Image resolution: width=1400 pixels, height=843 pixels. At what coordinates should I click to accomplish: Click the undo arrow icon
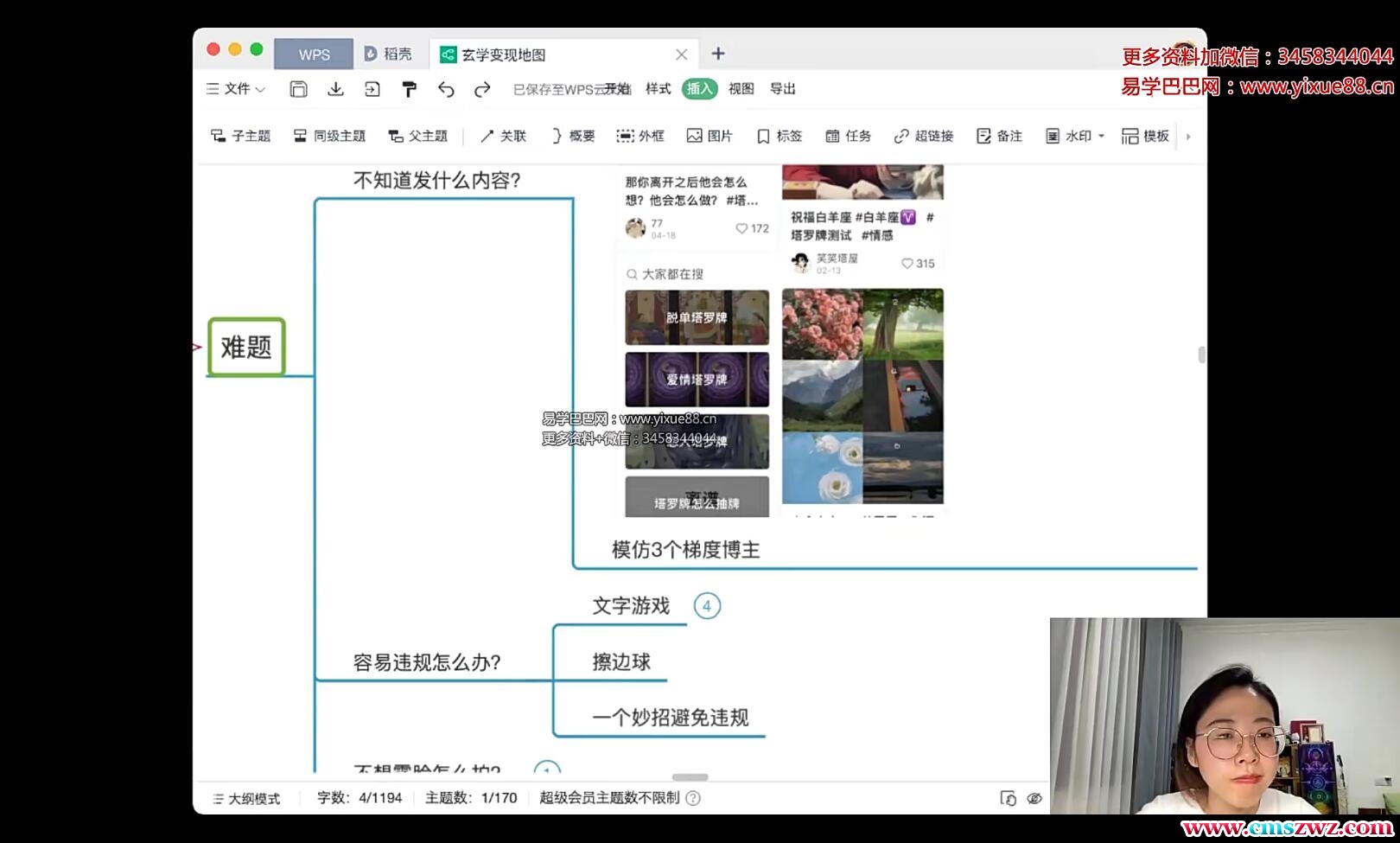(446, 89)
